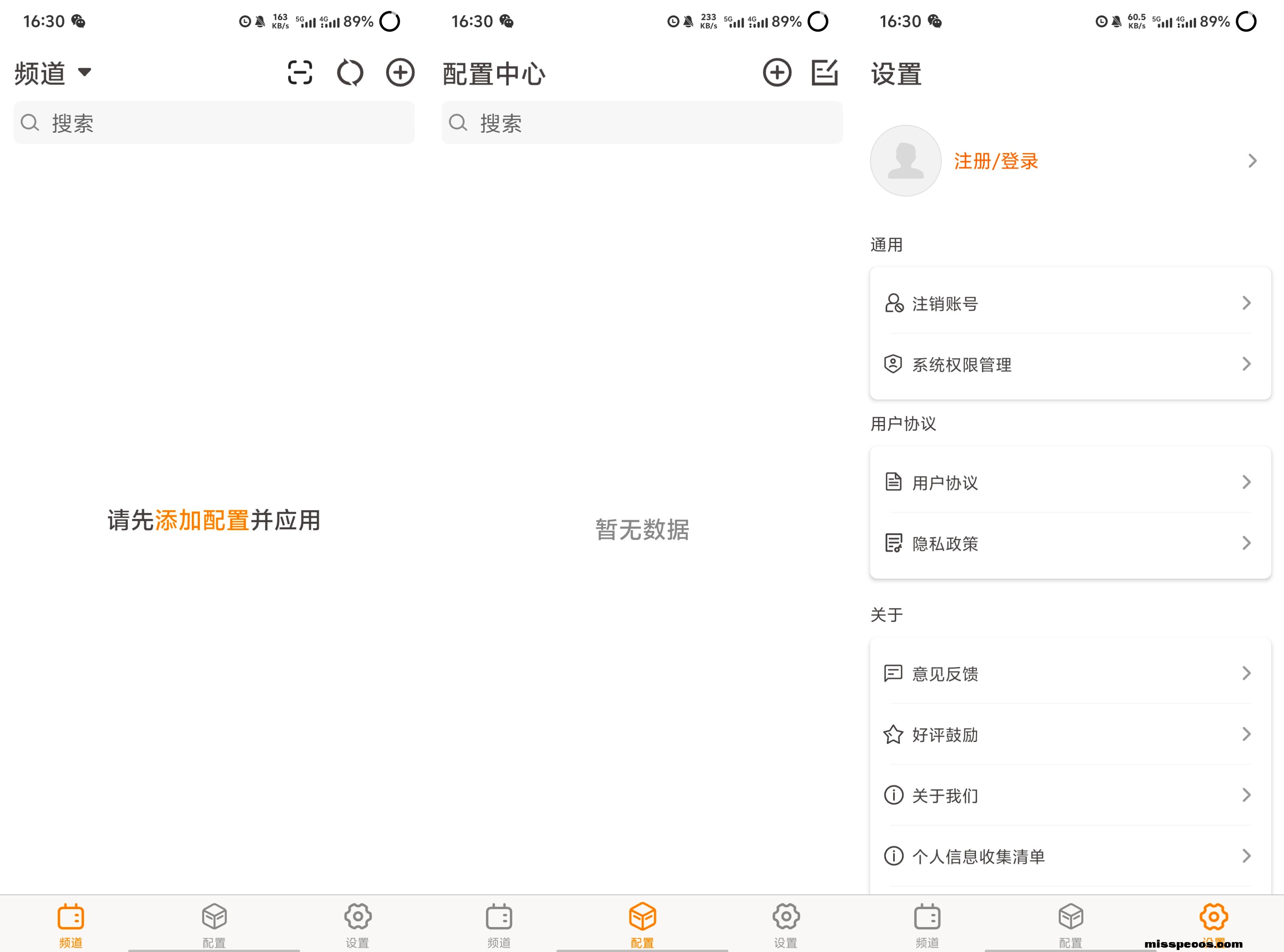The height and width of the screenshot is (952, 1284).
Task: Tap the user avatar placeholder
Action: (905, 161)
